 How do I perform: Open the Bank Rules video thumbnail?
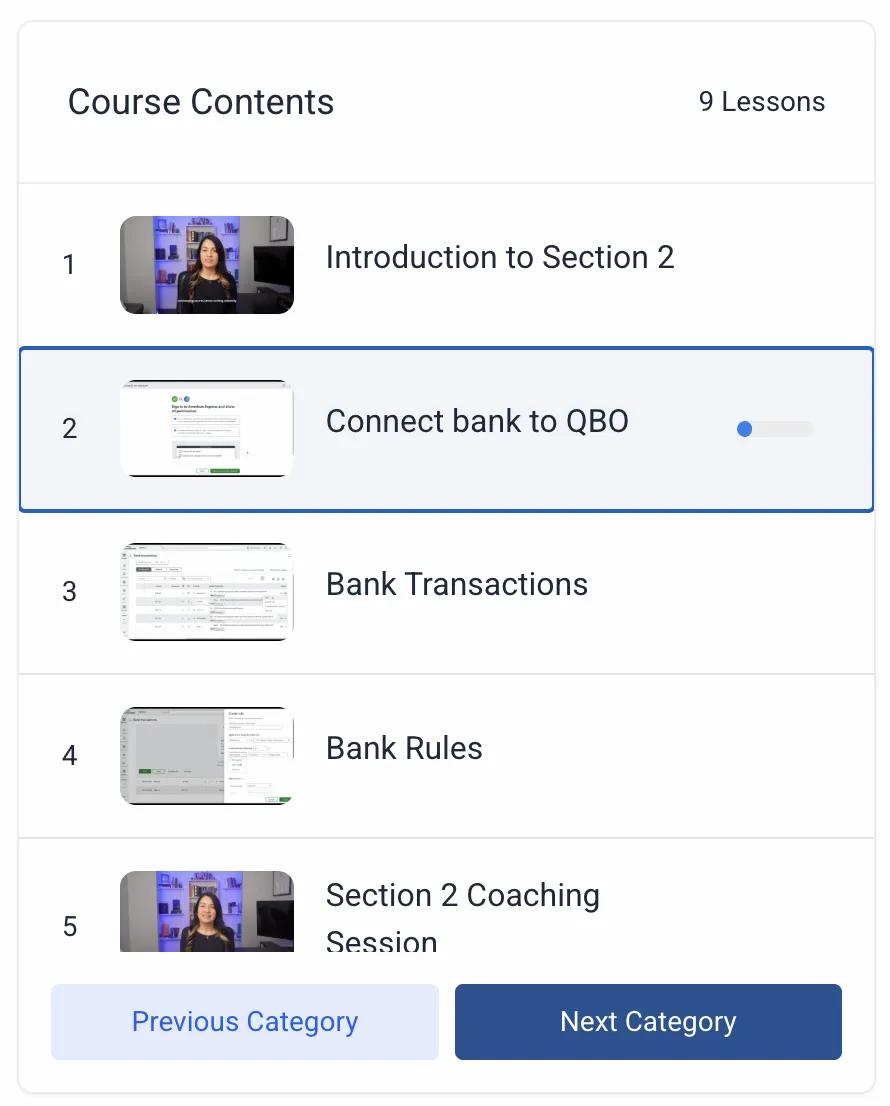(x=207, y=755)
